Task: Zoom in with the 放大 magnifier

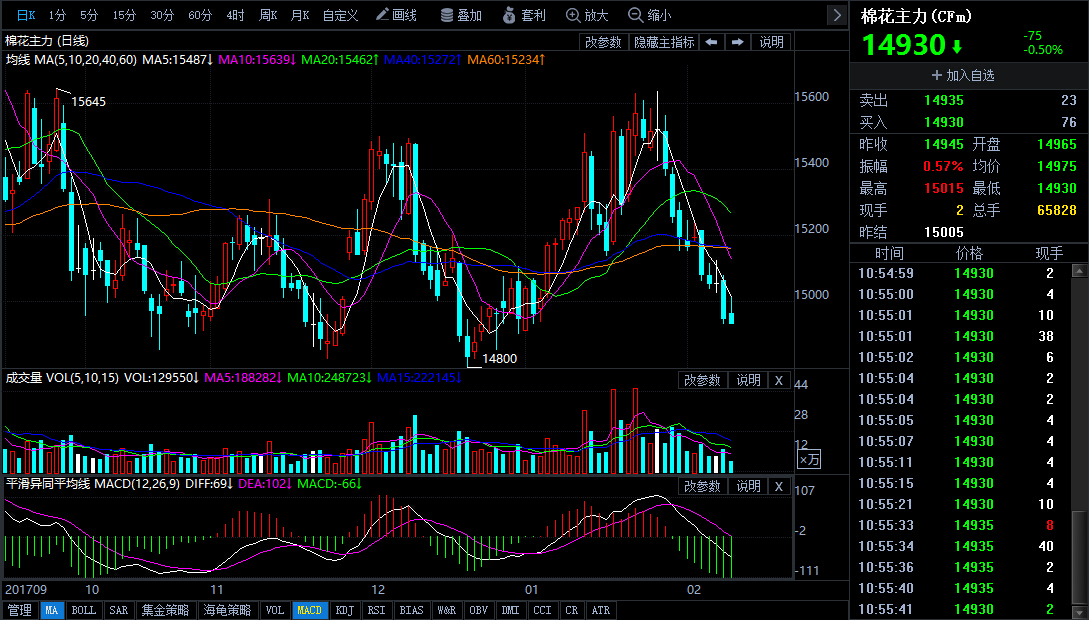Action: click(587, 15)
